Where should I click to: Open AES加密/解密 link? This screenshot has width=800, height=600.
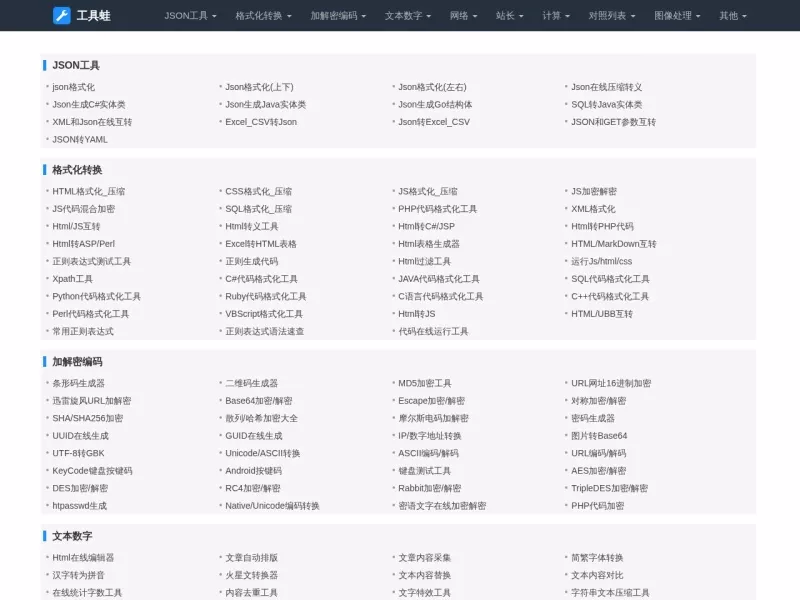[x=598, y=470]
